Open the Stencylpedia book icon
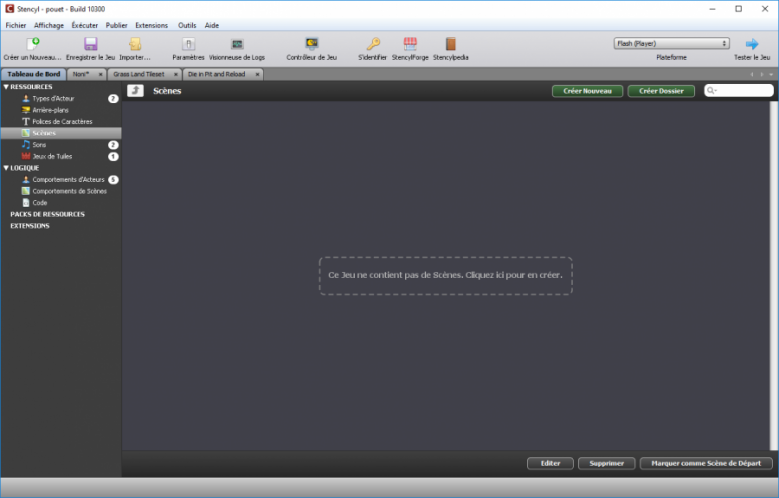The height and width of the screenshot is (498, 779). (451, 44)
